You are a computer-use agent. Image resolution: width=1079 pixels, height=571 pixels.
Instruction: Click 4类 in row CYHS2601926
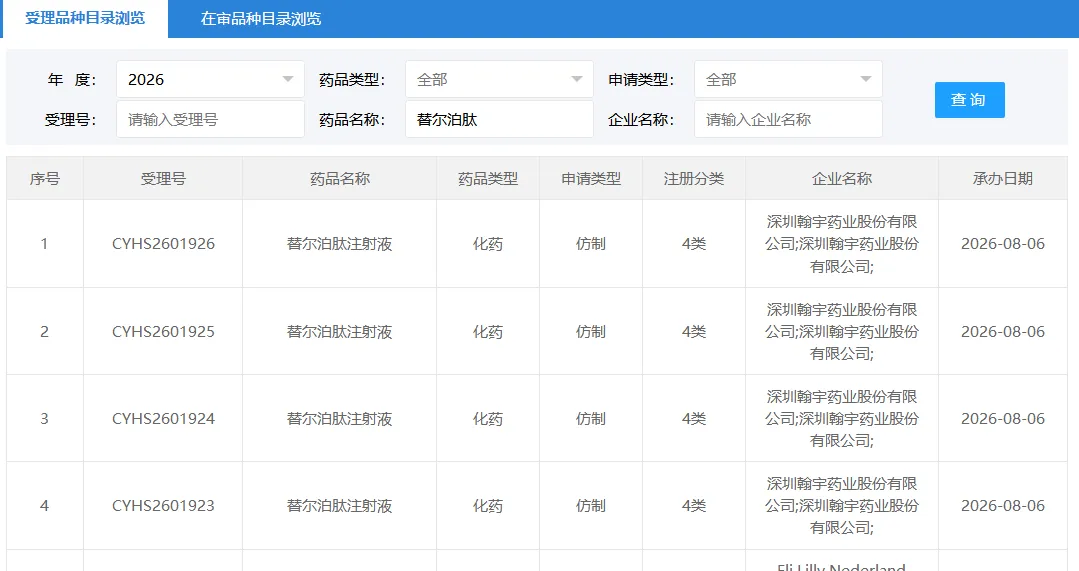point(694,244)
